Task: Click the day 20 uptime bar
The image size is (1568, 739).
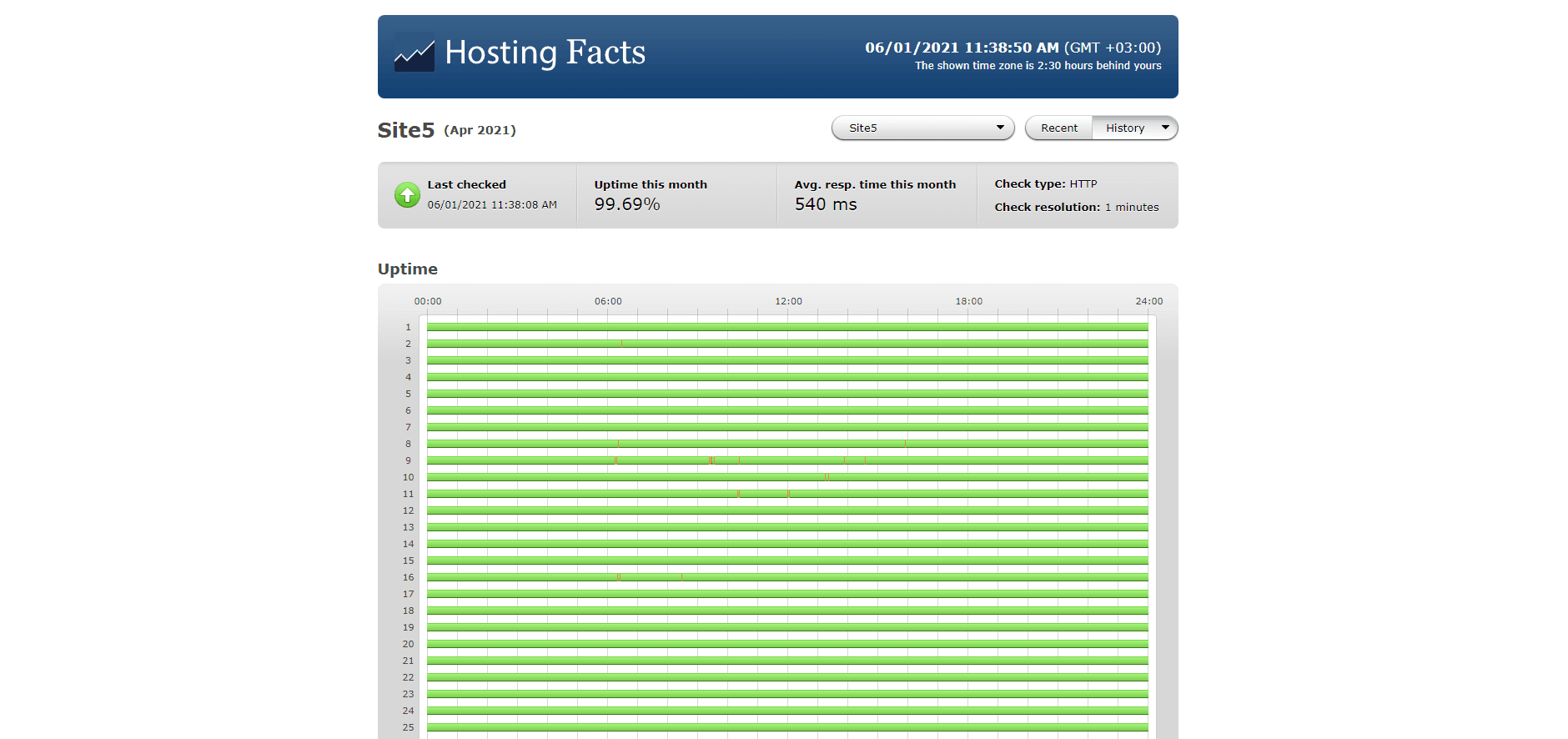Action: click(787, 644)
